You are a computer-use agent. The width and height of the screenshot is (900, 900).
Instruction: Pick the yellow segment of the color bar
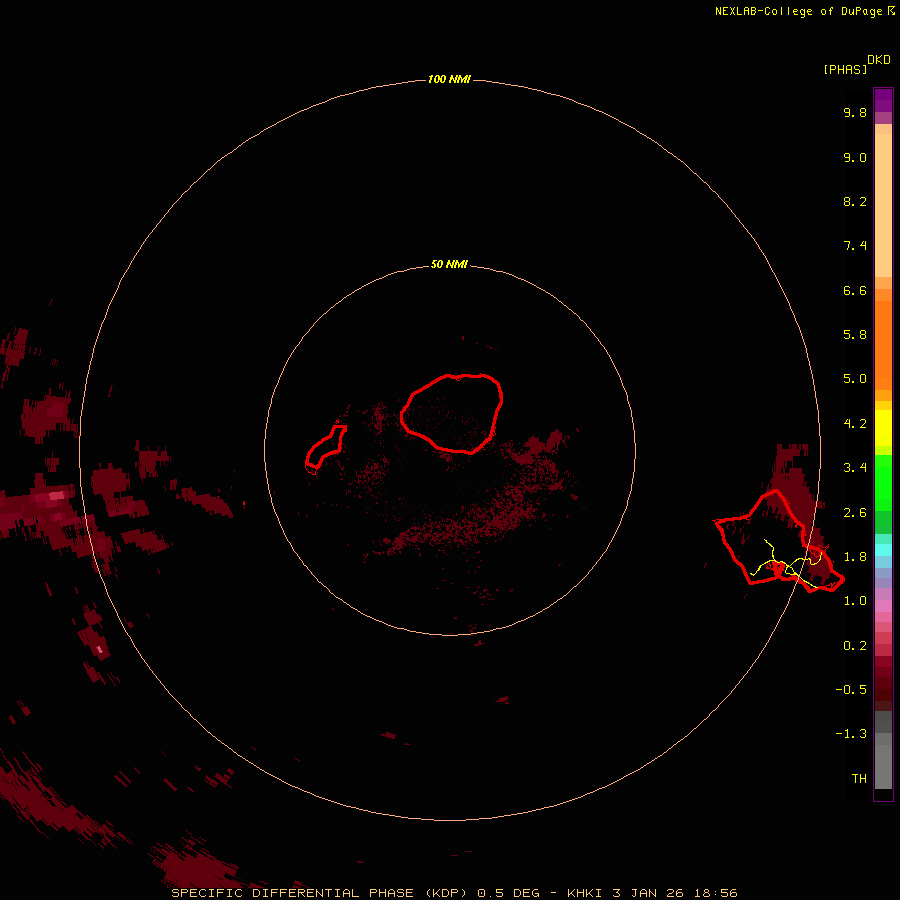pos(883,428)
